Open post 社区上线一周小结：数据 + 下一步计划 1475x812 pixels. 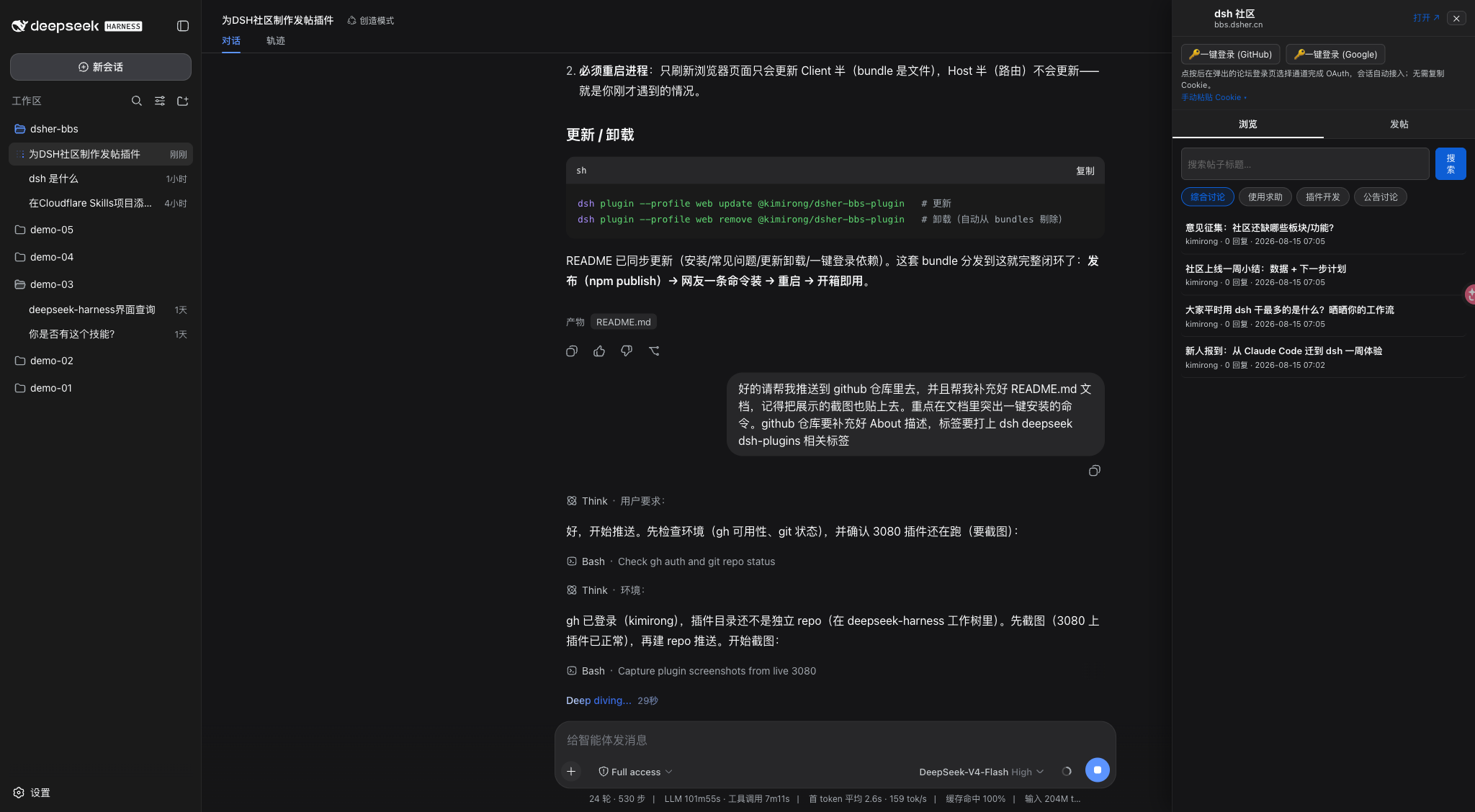pos(1324,275)
